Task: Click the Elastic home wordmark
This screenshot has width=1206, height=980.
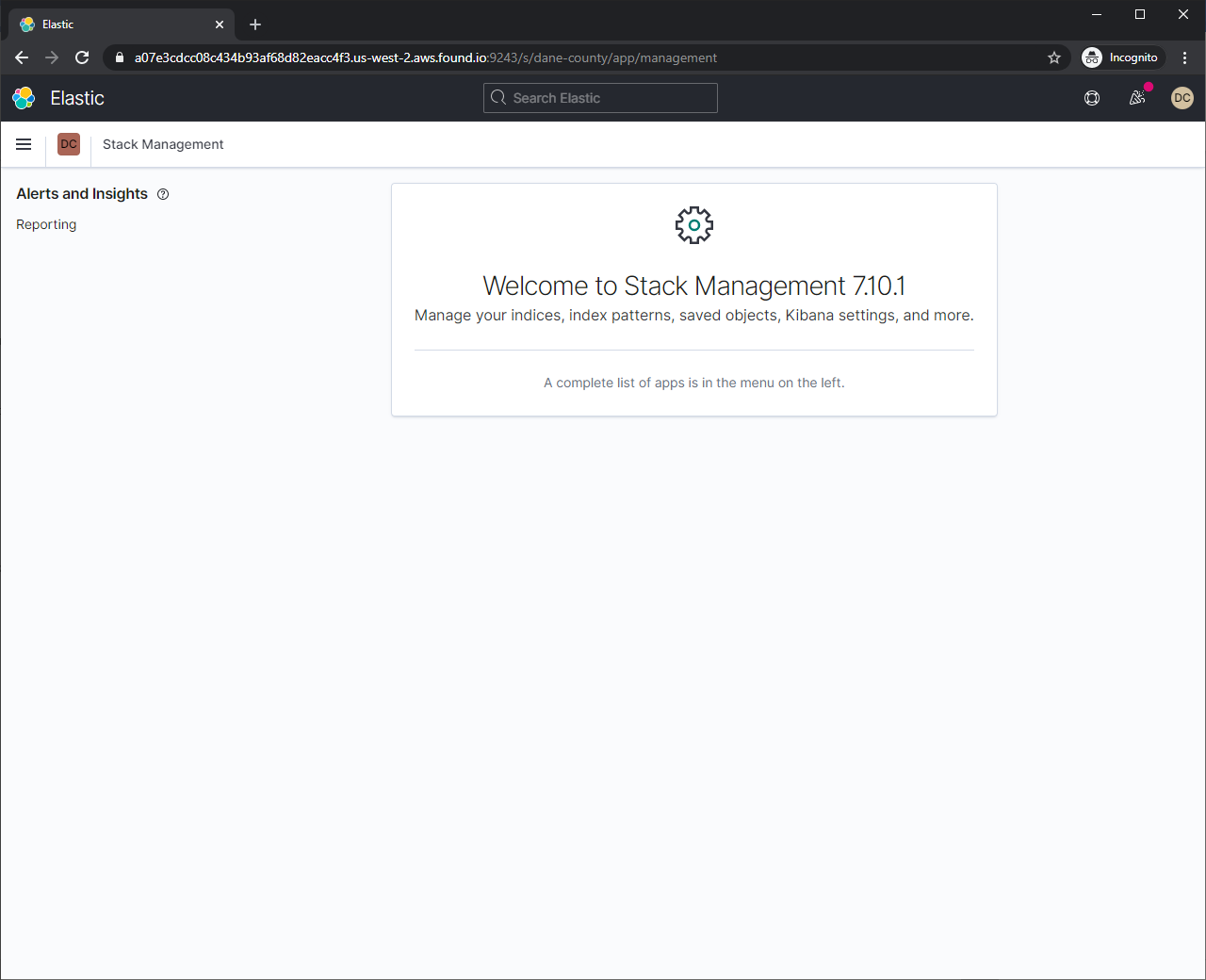Action: (x=77, y=98)
